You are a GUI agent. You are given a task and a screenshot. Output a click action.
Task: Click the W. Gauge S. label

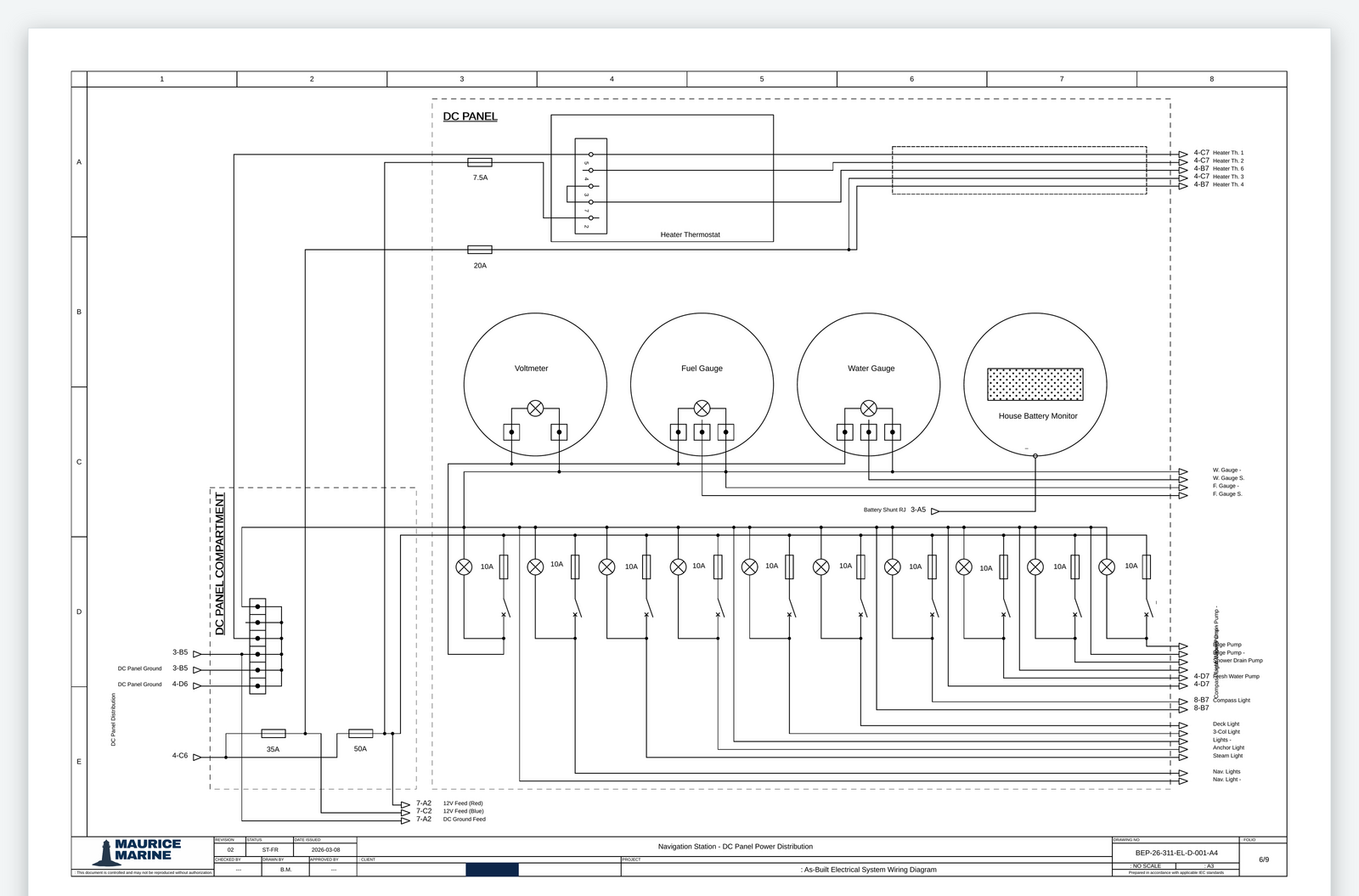tap(1228, 478)
